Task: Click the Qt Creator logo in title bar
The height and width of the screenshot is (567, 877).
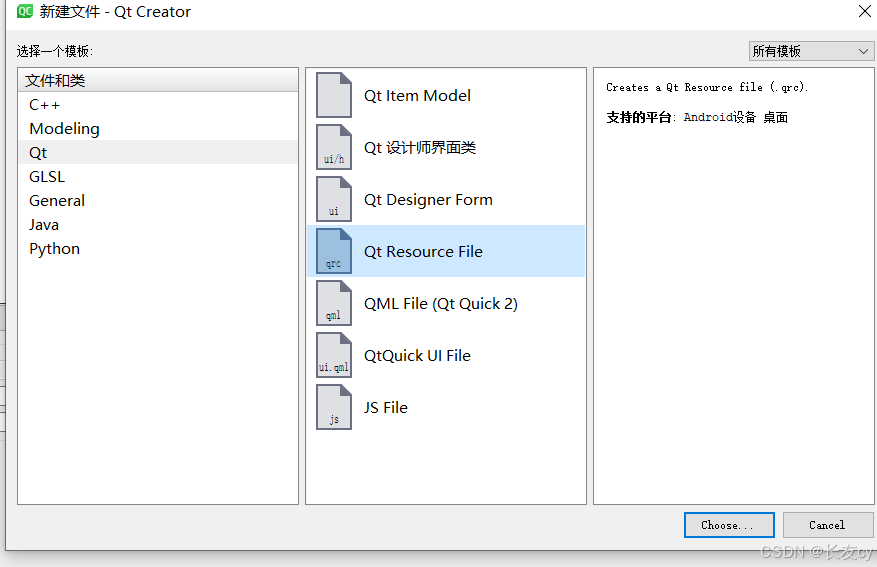Action: coord(25,11)
